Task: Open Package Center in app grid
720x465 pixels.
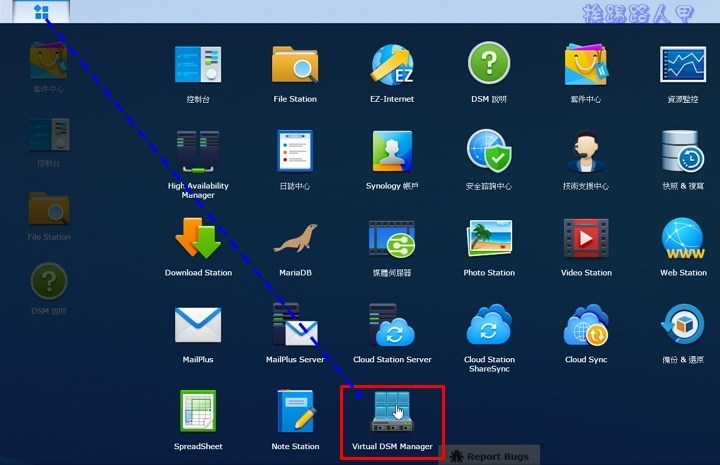Action: (x=586, y=64)
